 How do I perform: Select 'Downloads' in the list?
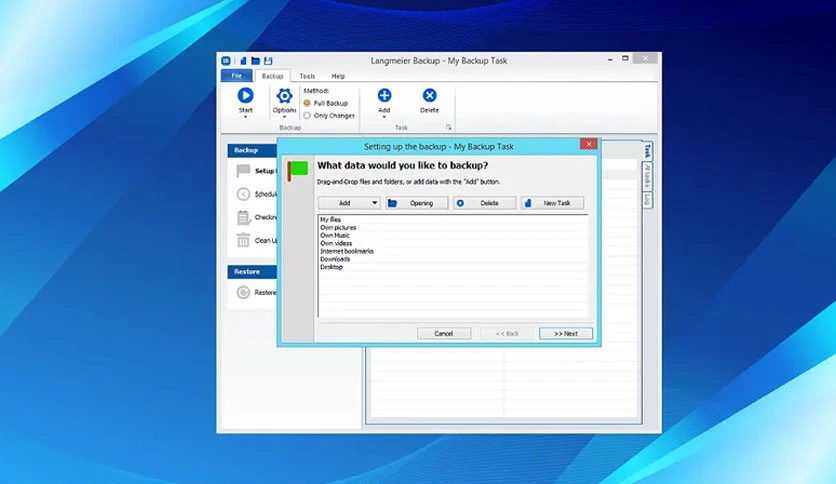pyautogui.click(x=335, y=259)
